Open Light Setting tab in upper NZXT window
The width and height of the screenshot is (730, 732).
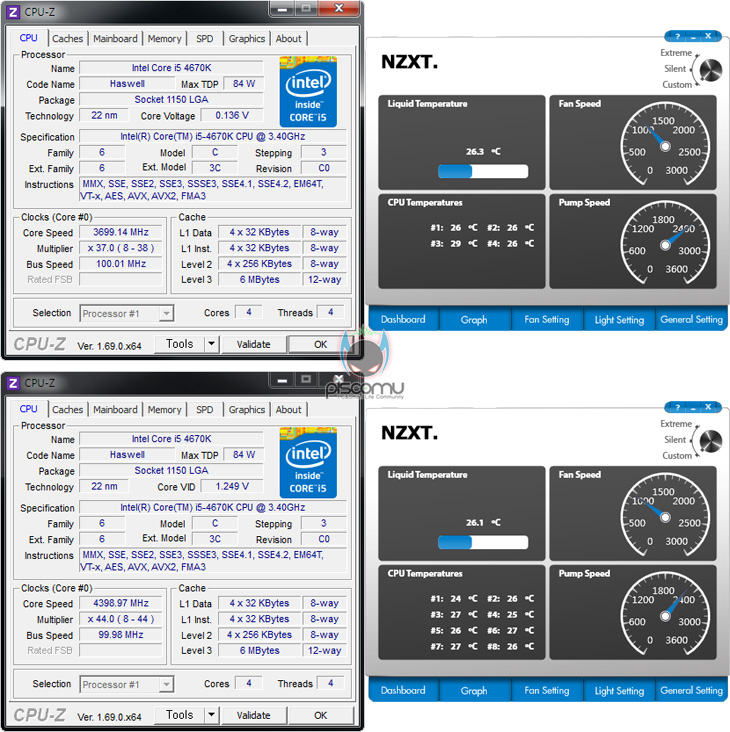click(619, 319)
